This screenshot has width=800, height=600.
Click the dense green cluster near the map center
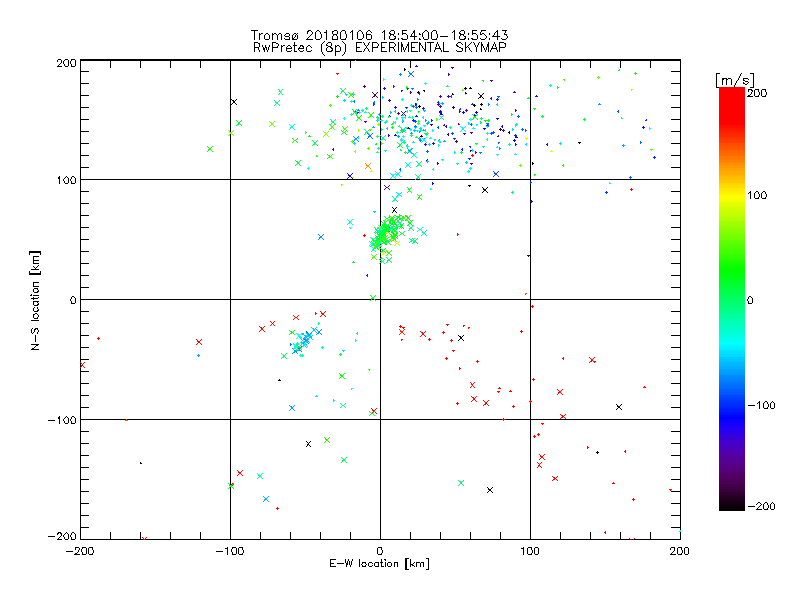pos(390,234)
